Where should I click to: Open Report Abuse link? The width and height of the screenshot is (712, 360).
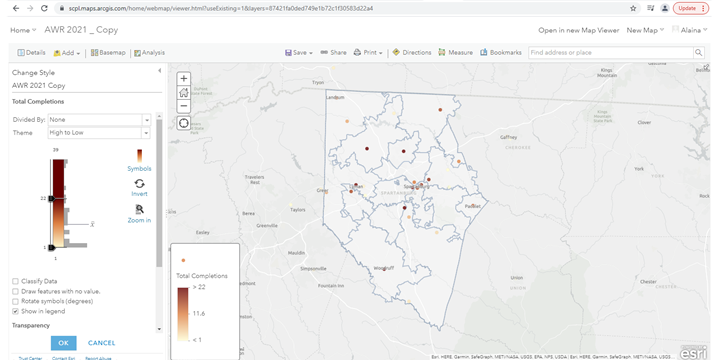[98, 358]
